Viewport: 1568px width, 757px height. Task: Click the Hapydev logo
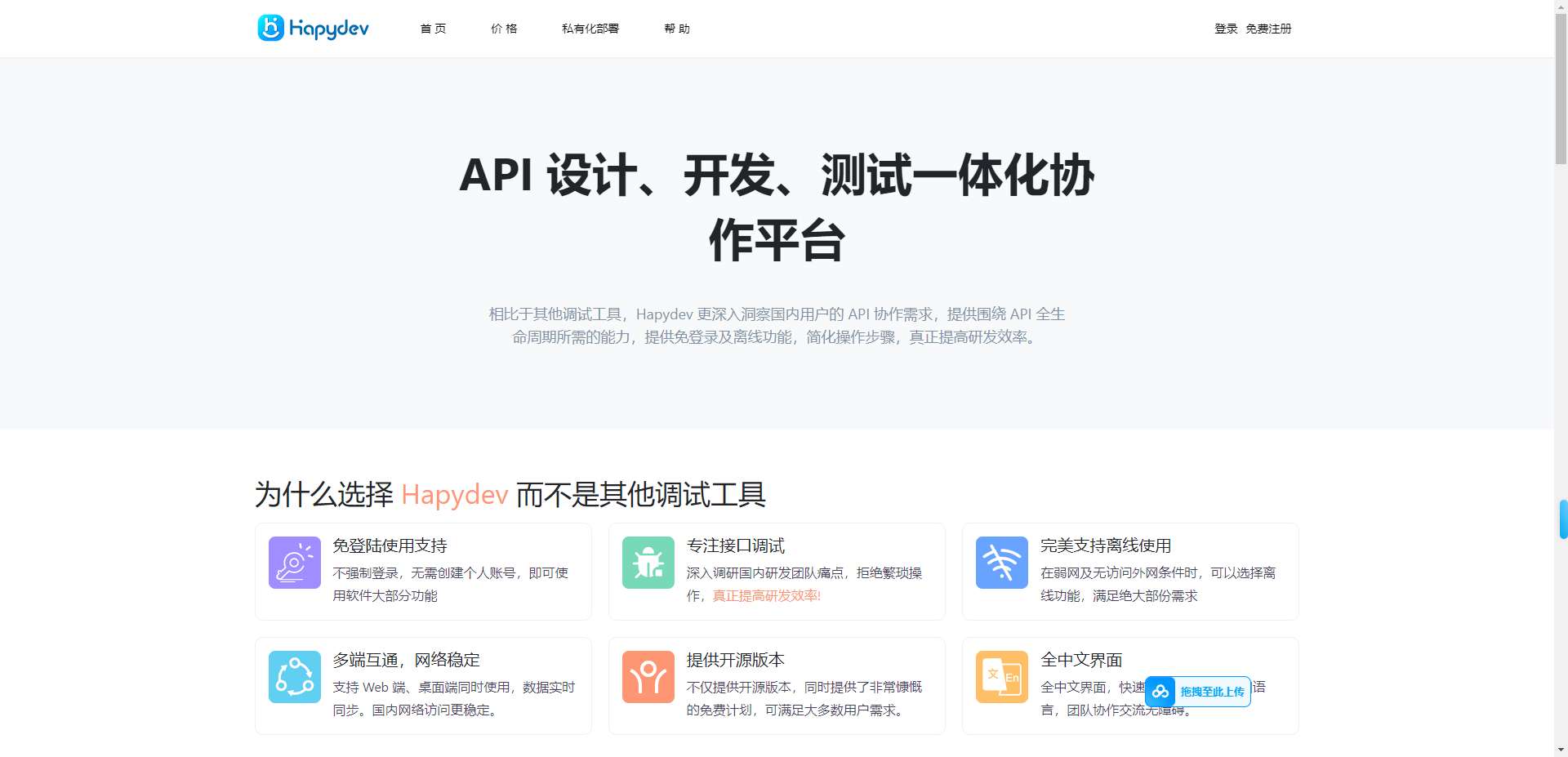coord(313,29)
